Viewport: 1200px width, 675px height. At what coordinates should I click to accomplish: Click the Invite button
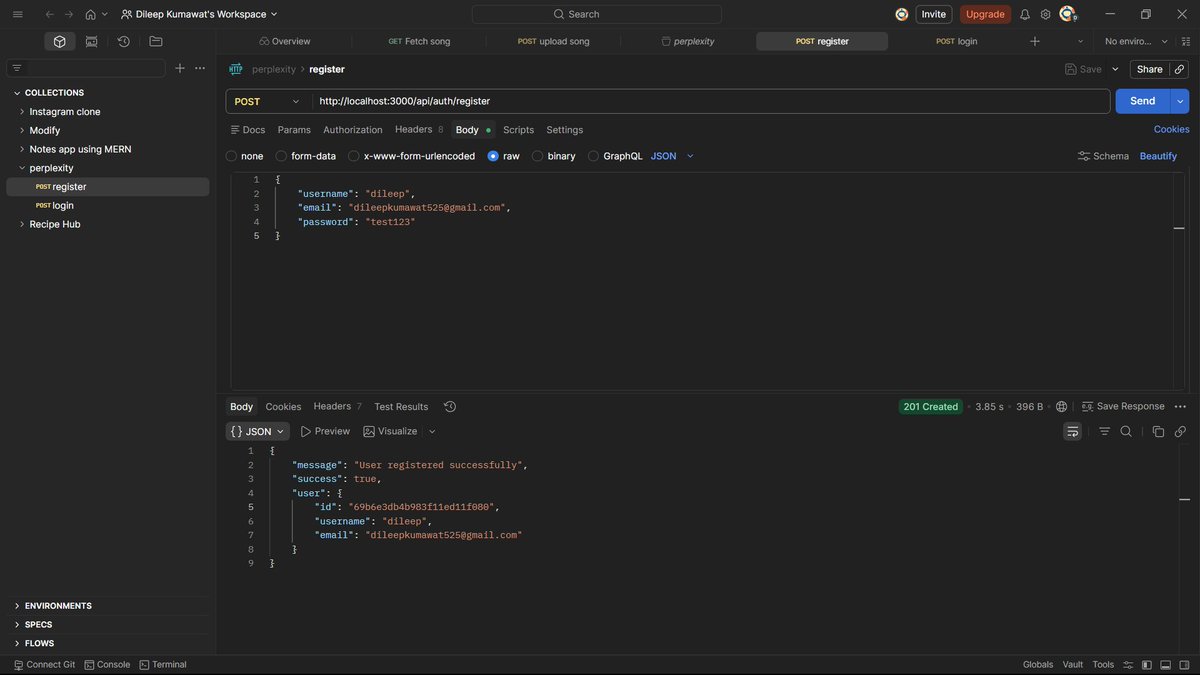[934, 14]
